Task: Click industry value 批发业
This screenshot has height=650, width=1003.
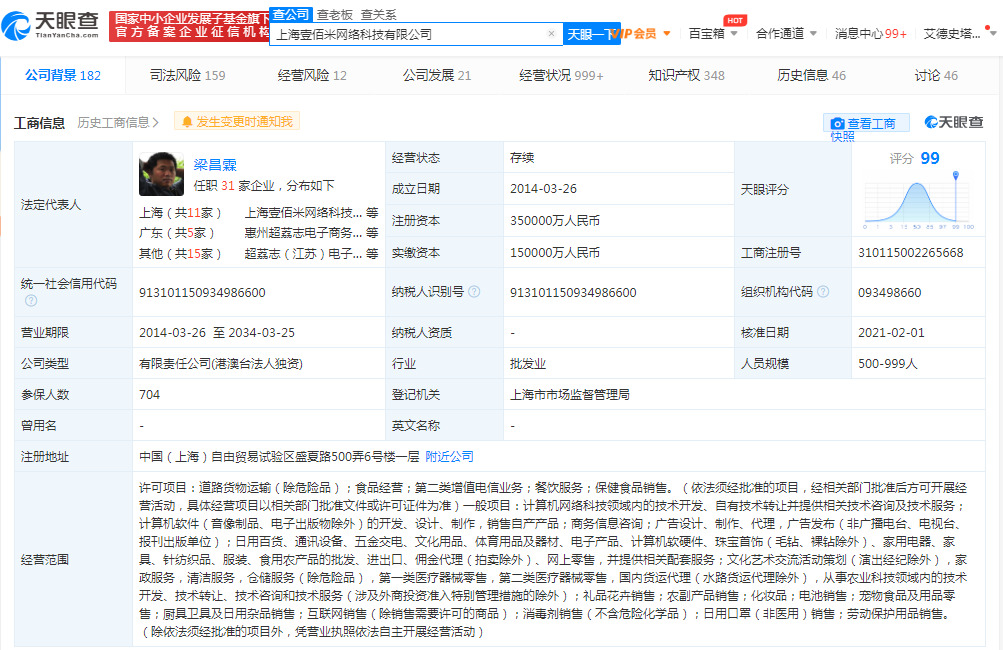Action: [528, 363]
